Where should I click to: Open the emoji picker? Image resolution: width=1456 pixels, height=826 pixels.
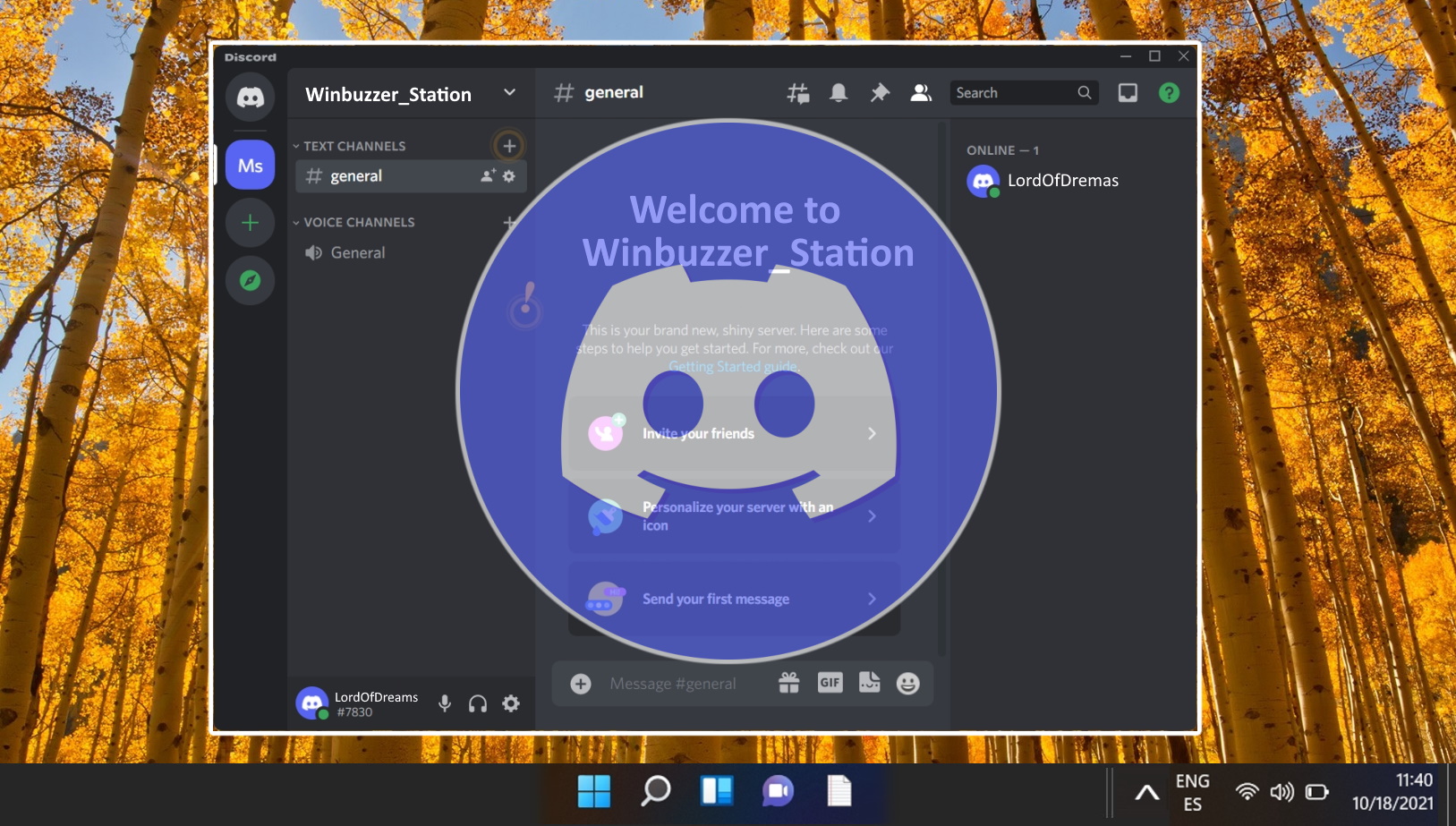click(908, 684)
